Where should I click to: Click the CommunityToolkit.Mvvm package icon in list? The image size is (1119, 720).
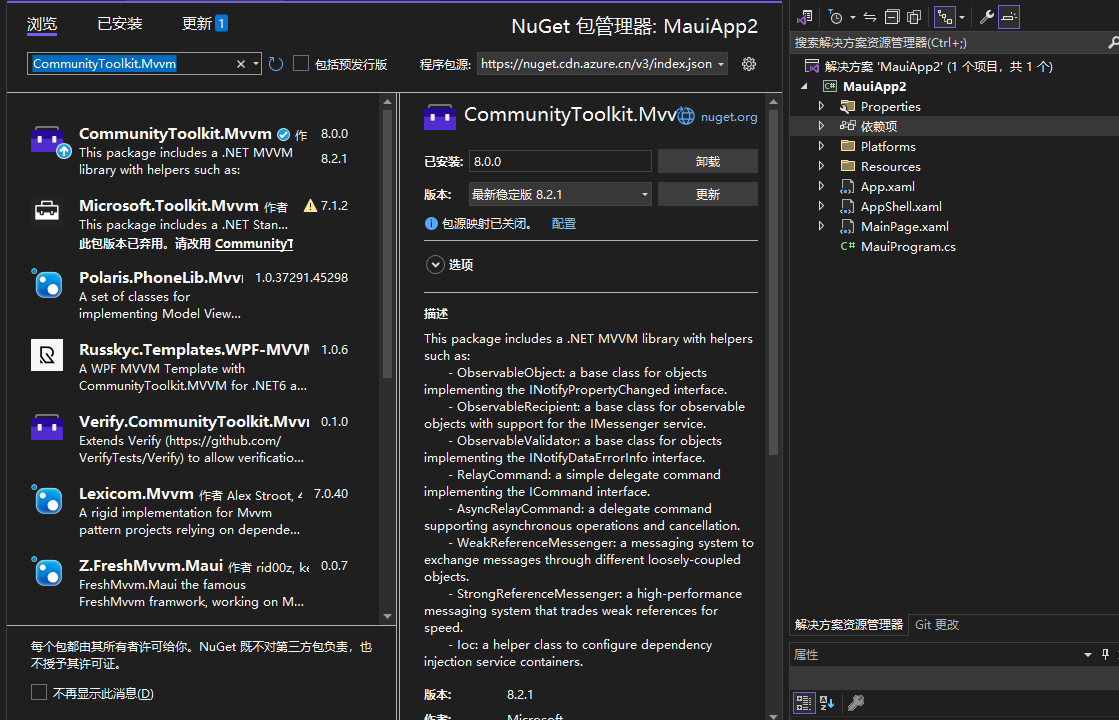[x=48, y=141]
